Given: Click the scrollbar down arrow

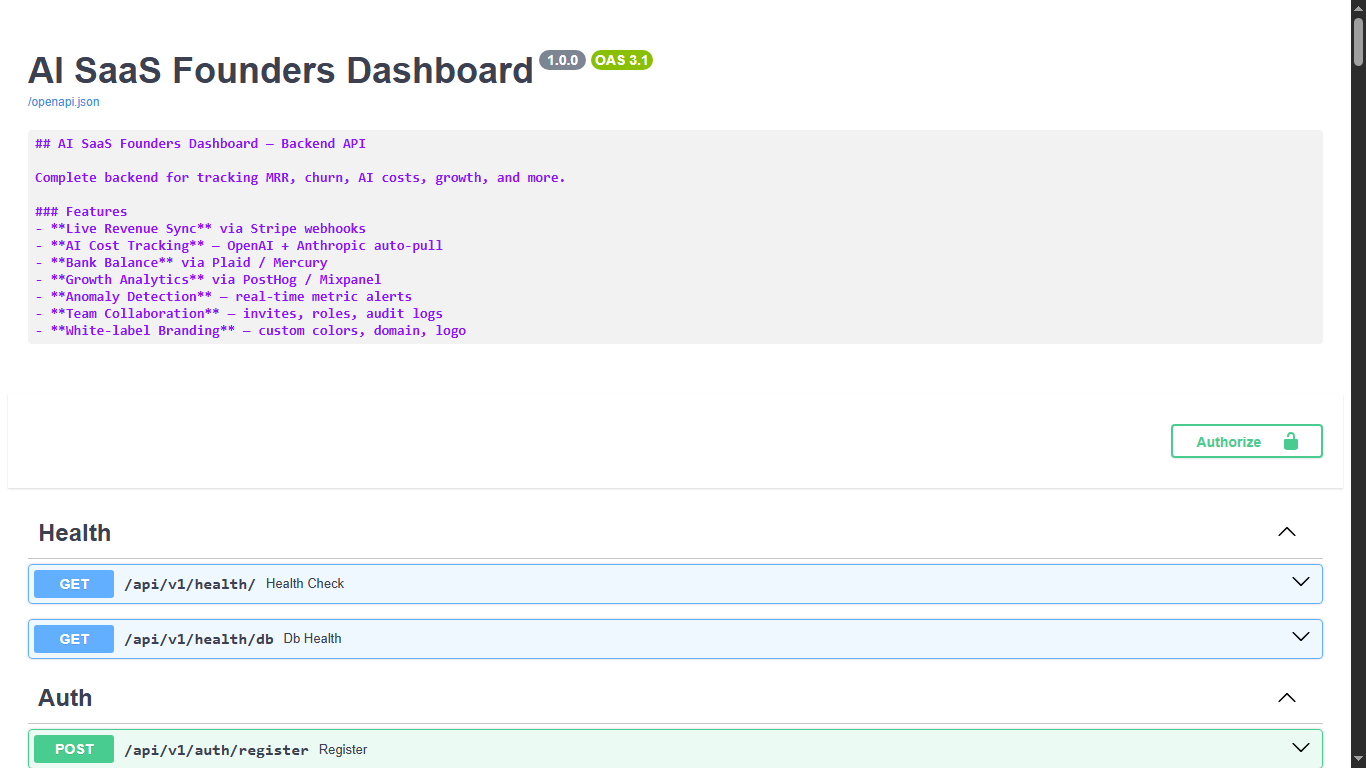Looking at the screenshot, I should (1359, 760).
